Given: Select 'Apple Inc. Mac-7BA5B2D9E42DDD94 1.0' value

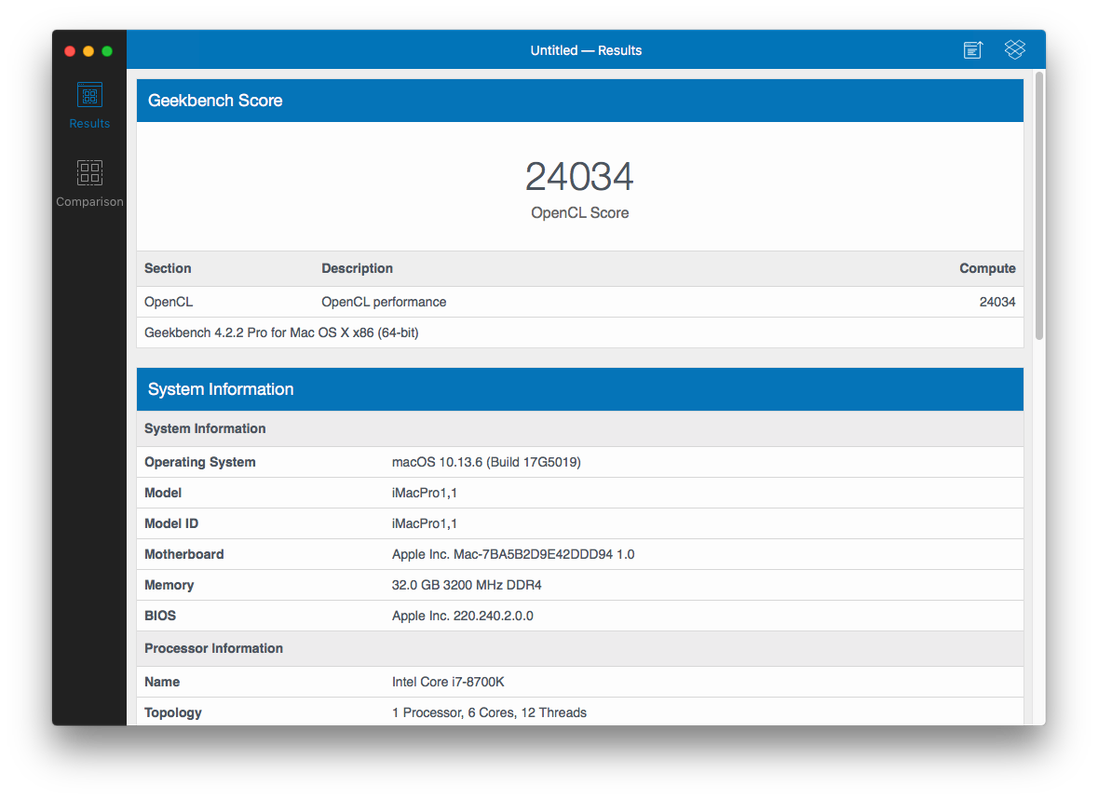Looking at the screenshot, I should 513,555.
